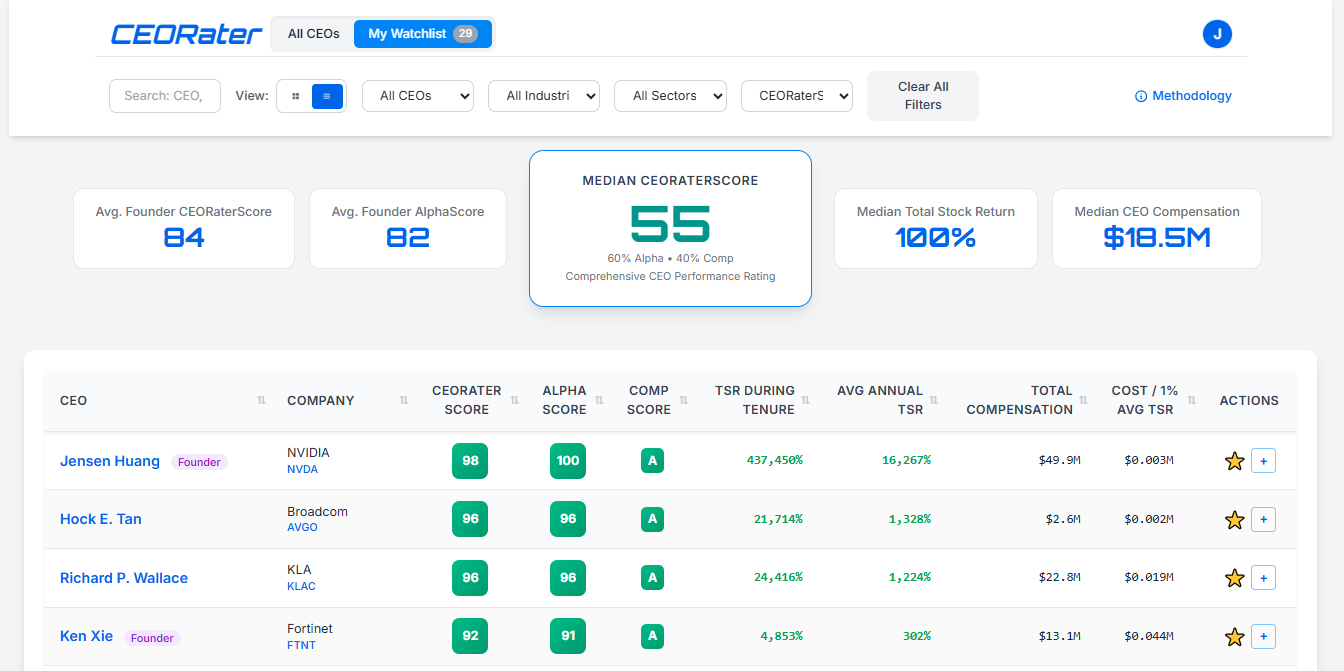This screenshot has width=1344, height=671.
Task: Open the CEORaterScore sort dropdown
Action: [x=797, y=96]
